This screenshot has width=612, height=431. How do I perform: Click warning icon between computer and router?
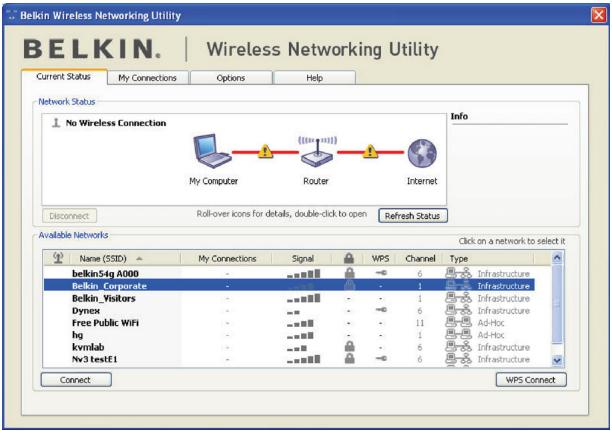tap(265, 151)
